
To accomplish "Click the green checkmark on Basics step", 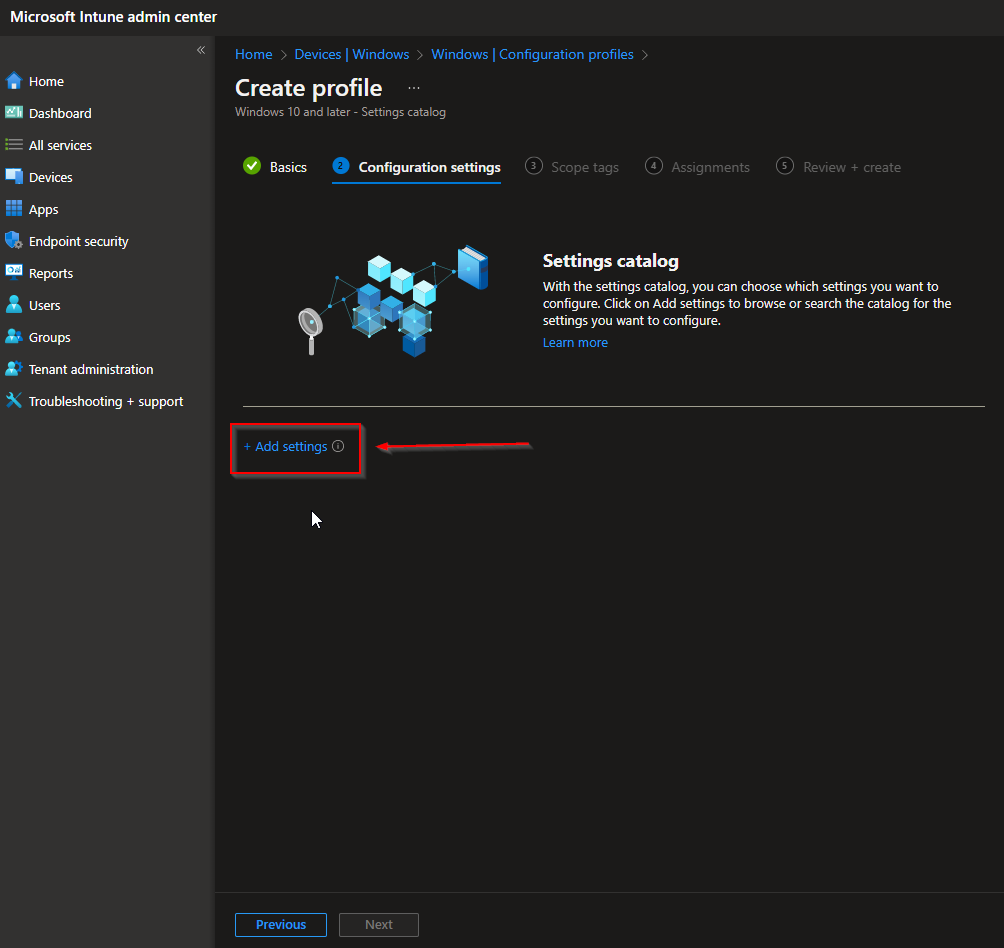I will 252,166.
